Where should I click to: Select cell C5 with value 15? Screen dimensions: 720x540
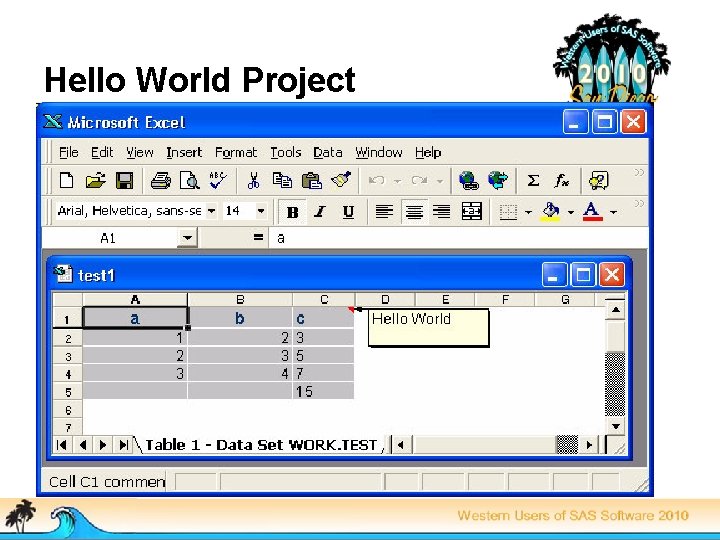[x=323, y=391]
